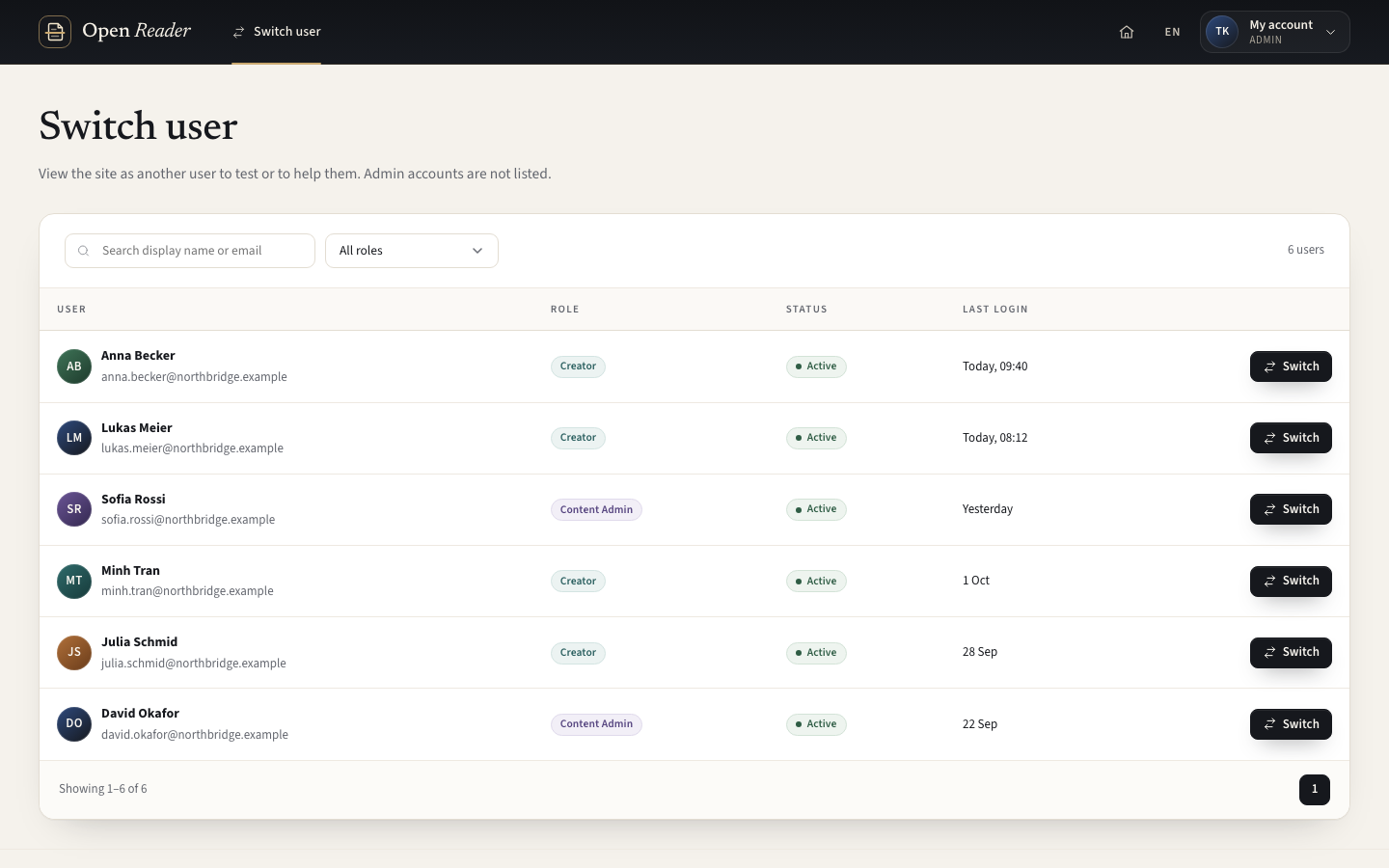
Task: Click 'Today, 09:40' last login cell
Action: point(995,366)
